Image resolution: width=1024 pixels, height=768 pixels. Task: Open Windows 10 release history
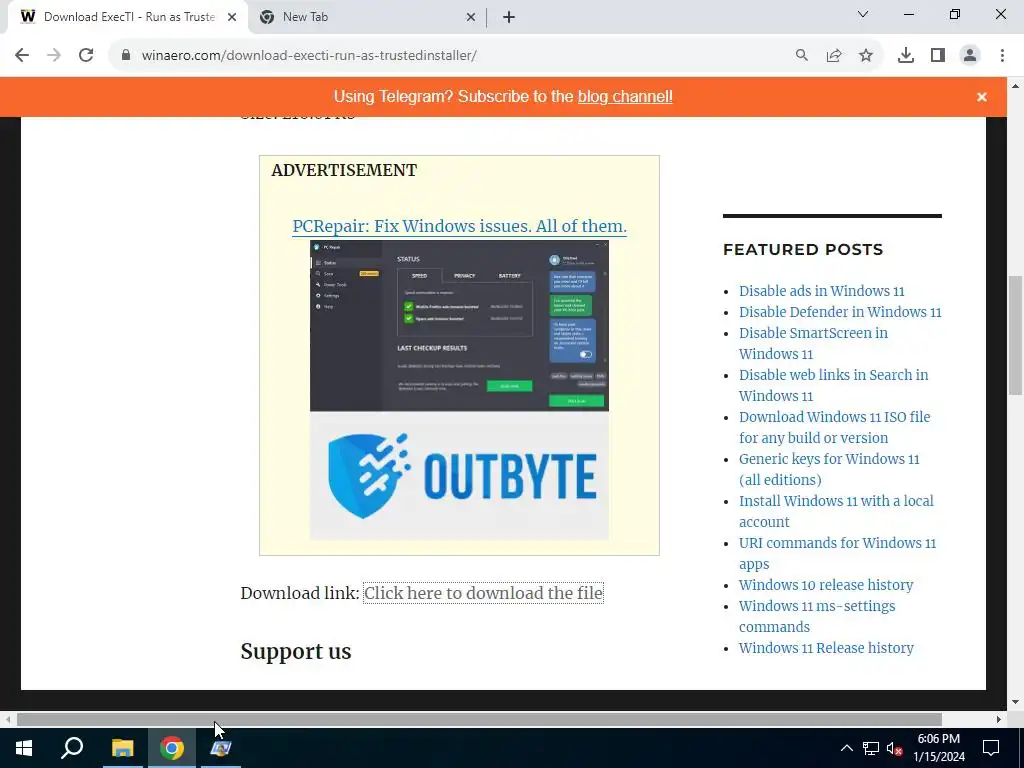[826, 585]
